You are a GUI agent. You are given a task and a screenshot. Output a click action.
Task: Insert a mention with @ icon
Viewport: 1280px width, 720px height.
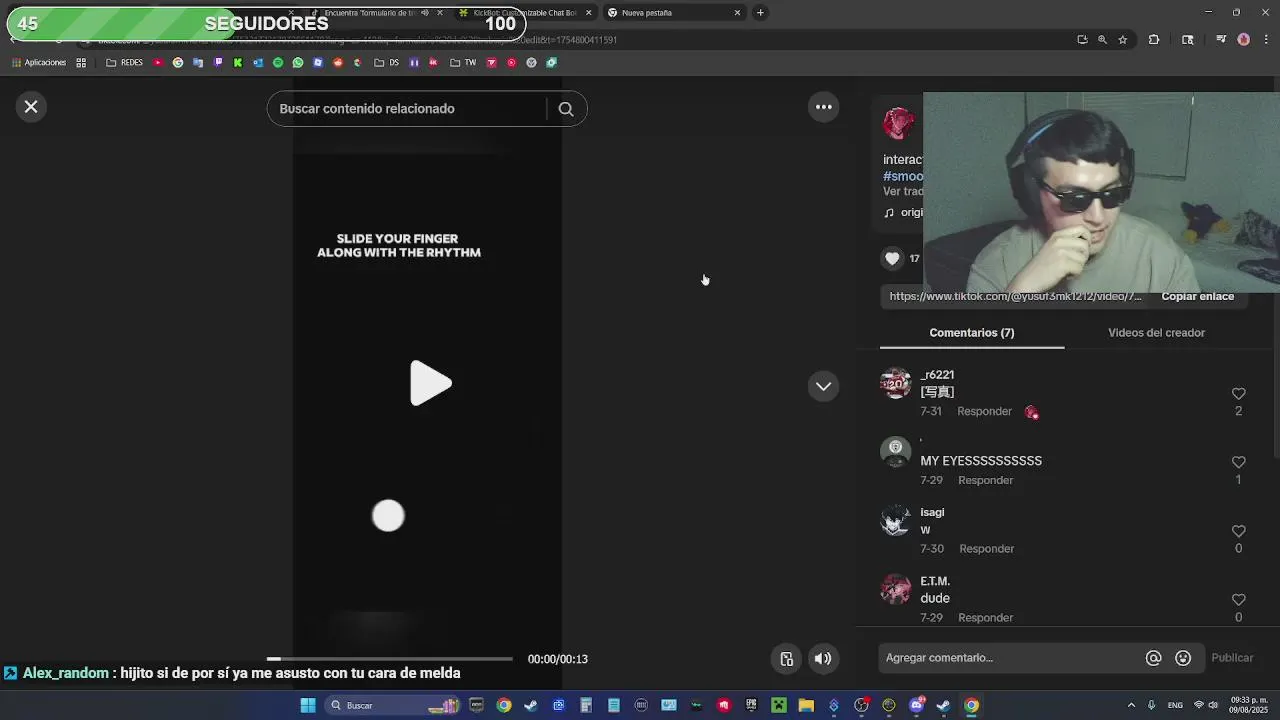point(1153,658)
